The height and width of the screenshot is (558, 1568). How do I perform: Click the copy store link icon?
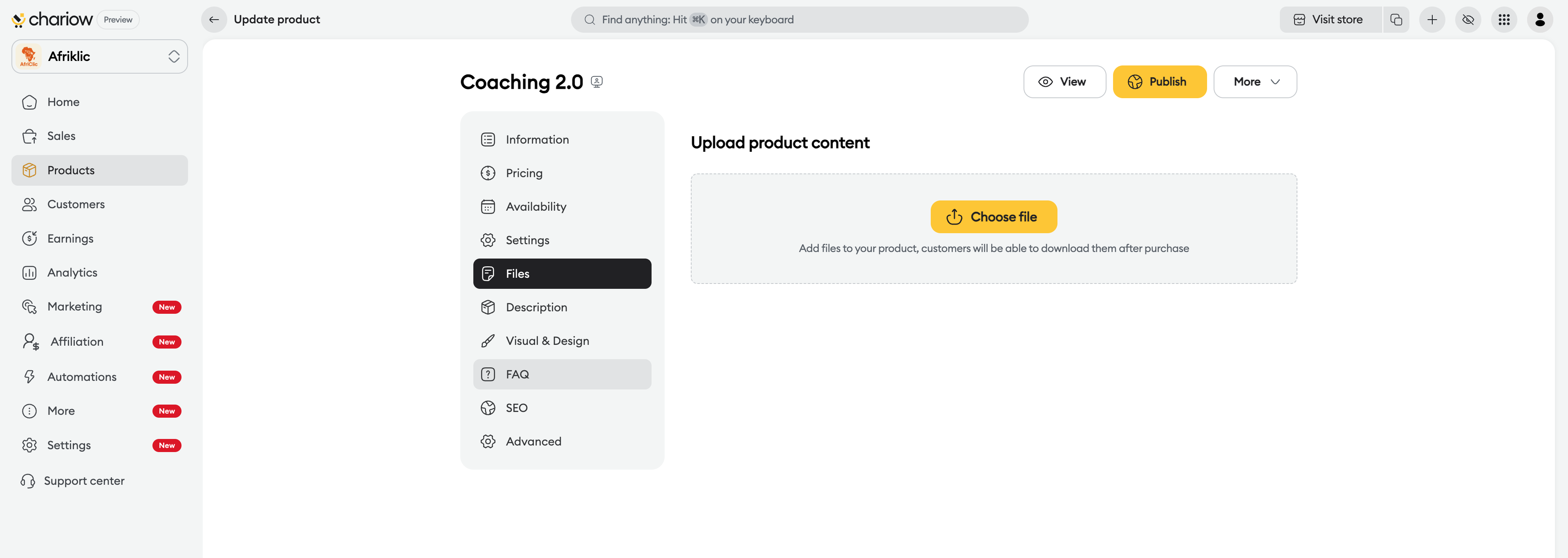click(x=1396, y=20)
